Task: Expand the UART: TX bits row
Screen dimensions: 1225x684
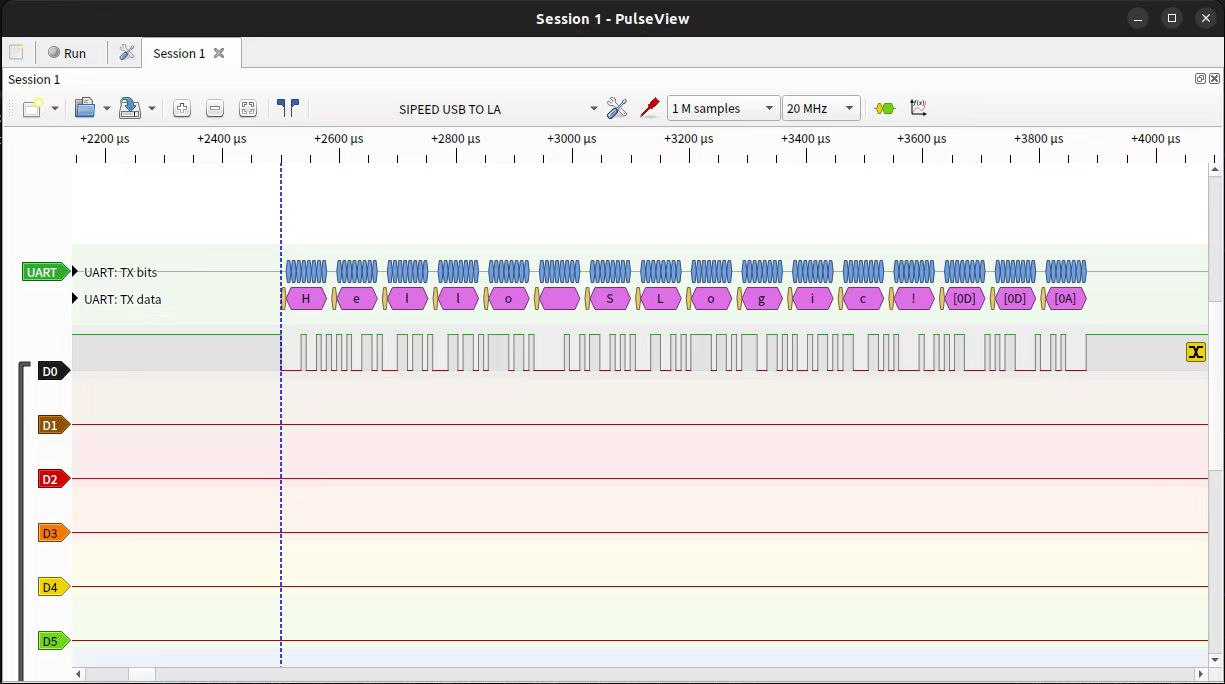Action: coord(75,272)
